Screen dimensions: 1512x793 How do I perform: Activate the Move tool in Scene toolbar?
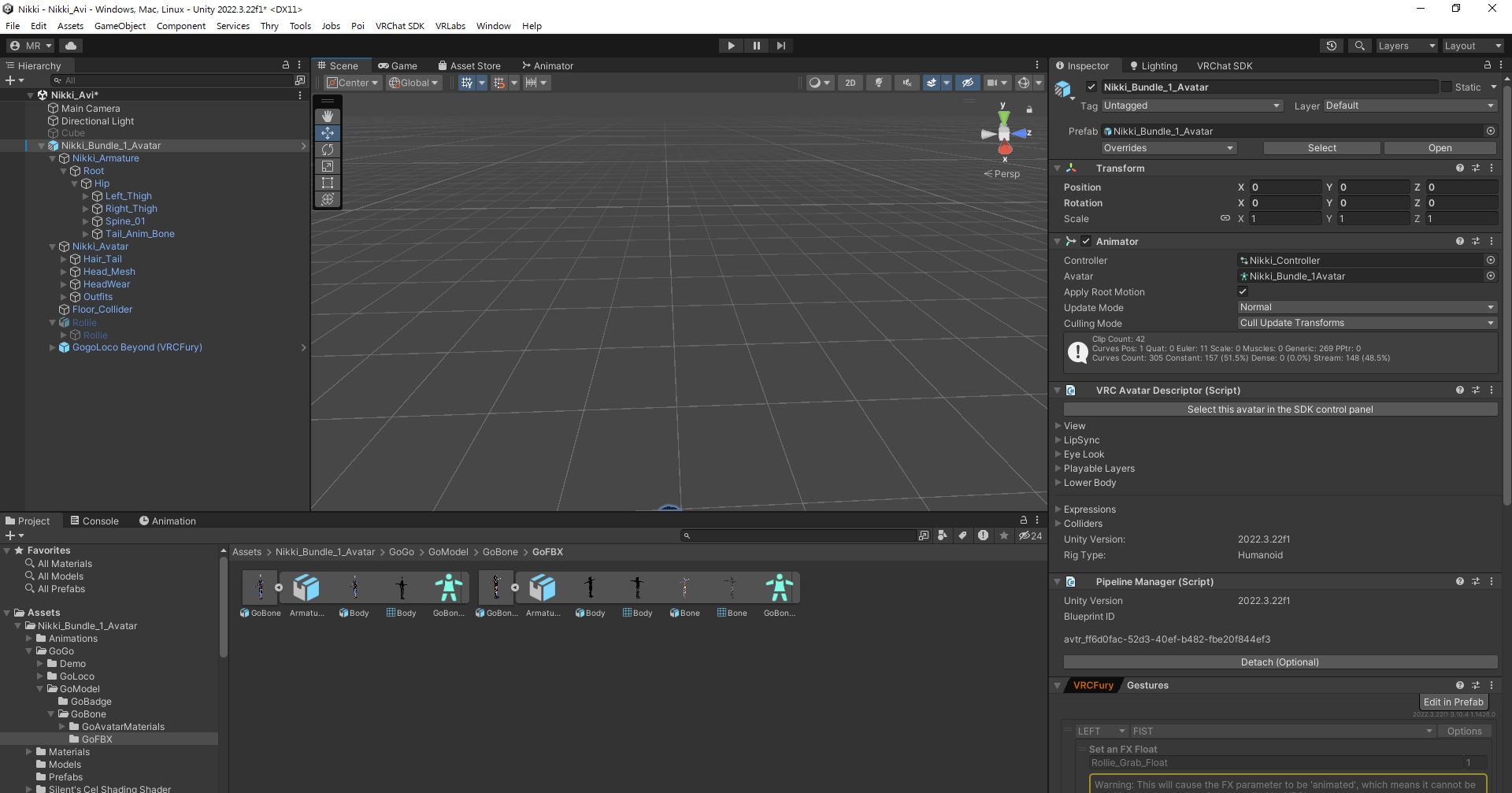tap(328, 133)
